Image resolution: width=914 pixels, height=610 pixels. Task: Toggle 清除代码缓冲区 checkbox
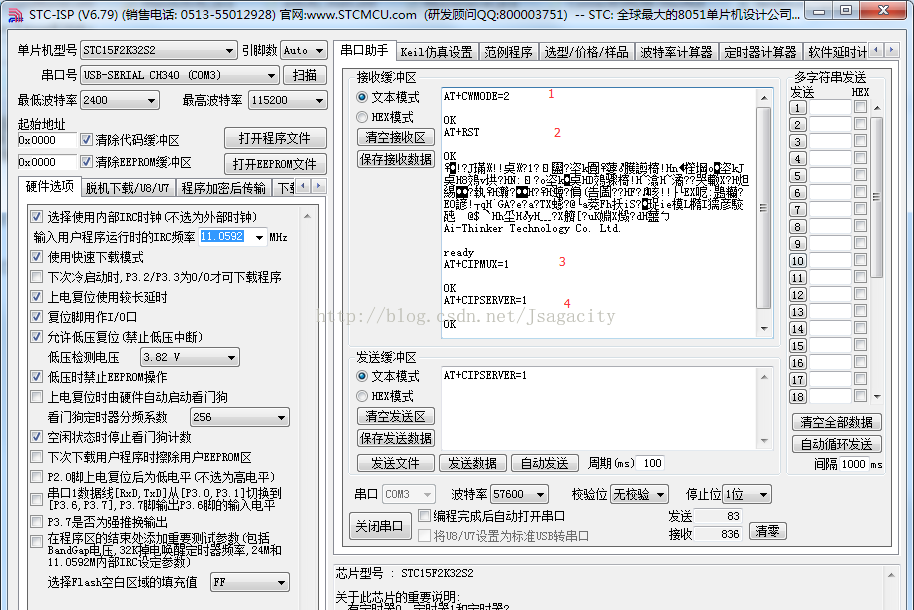click(x=86, y=140)
